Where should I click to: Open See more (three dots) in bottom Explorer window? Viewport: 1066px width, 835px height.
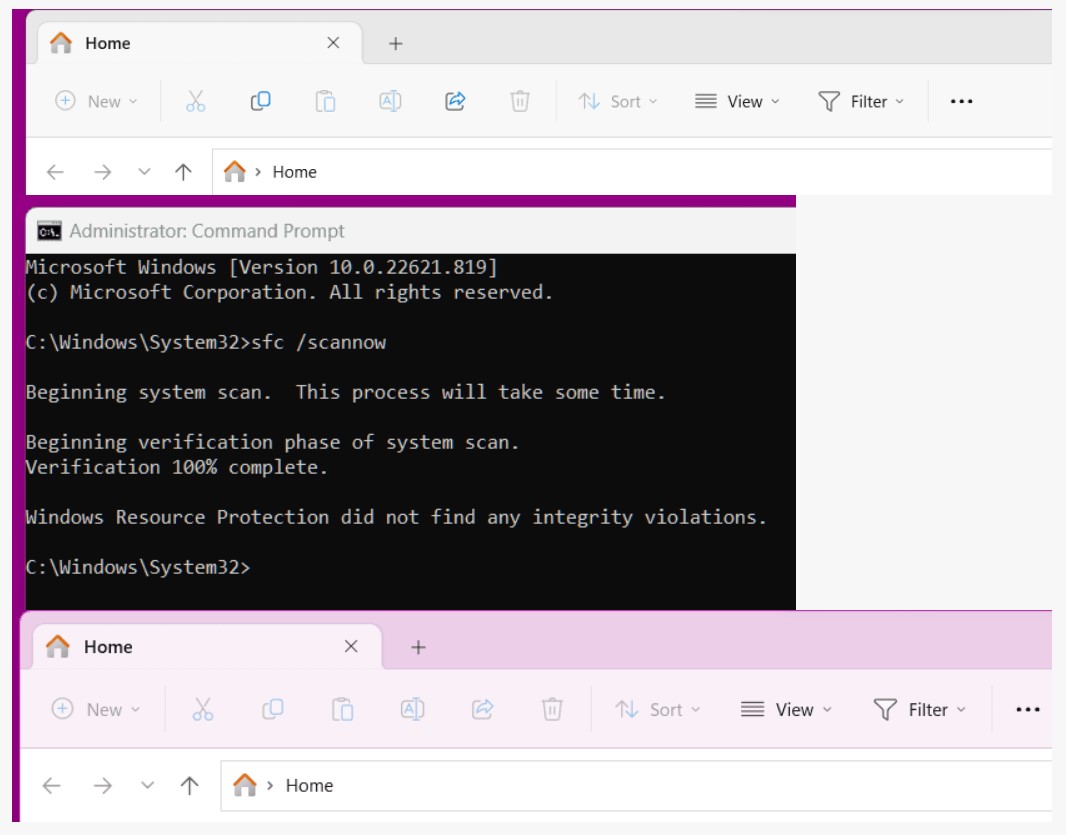[1027, 709]
